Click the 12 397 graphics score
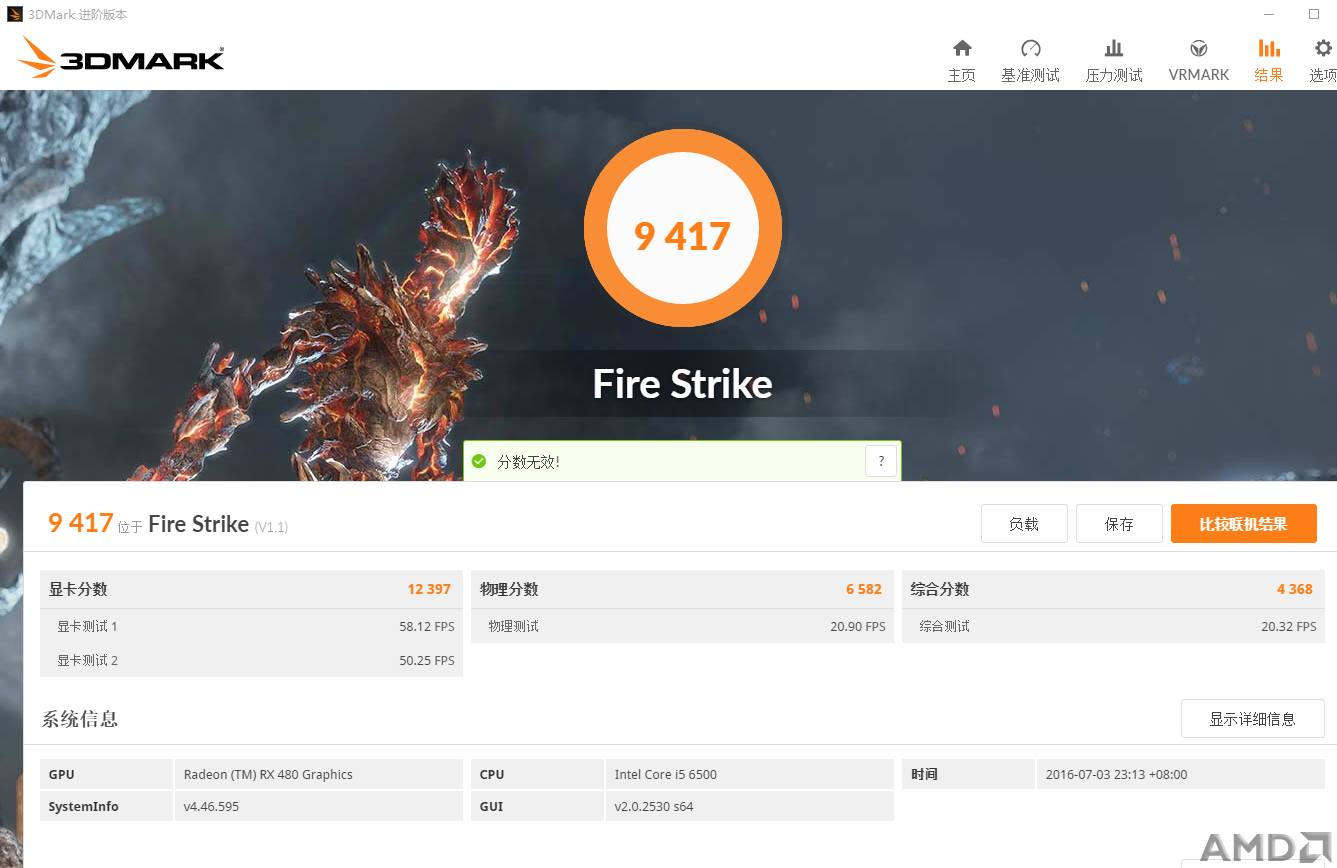The height and width of the screenshot is (868, 1337). pos(429,589)
